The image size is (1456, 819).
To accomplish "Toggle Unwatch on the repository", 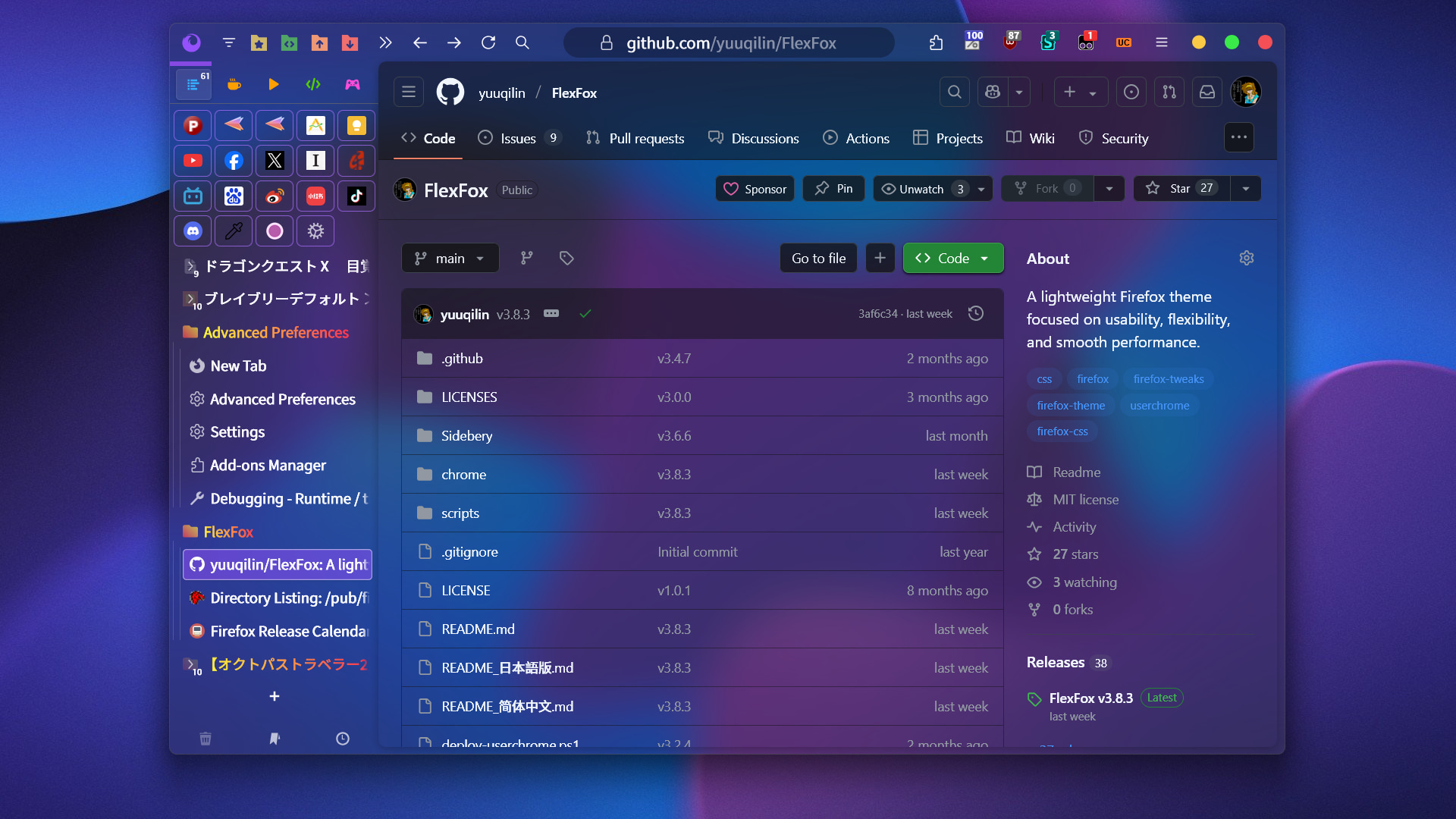I will pyautogui.click(x=922, y=188).
